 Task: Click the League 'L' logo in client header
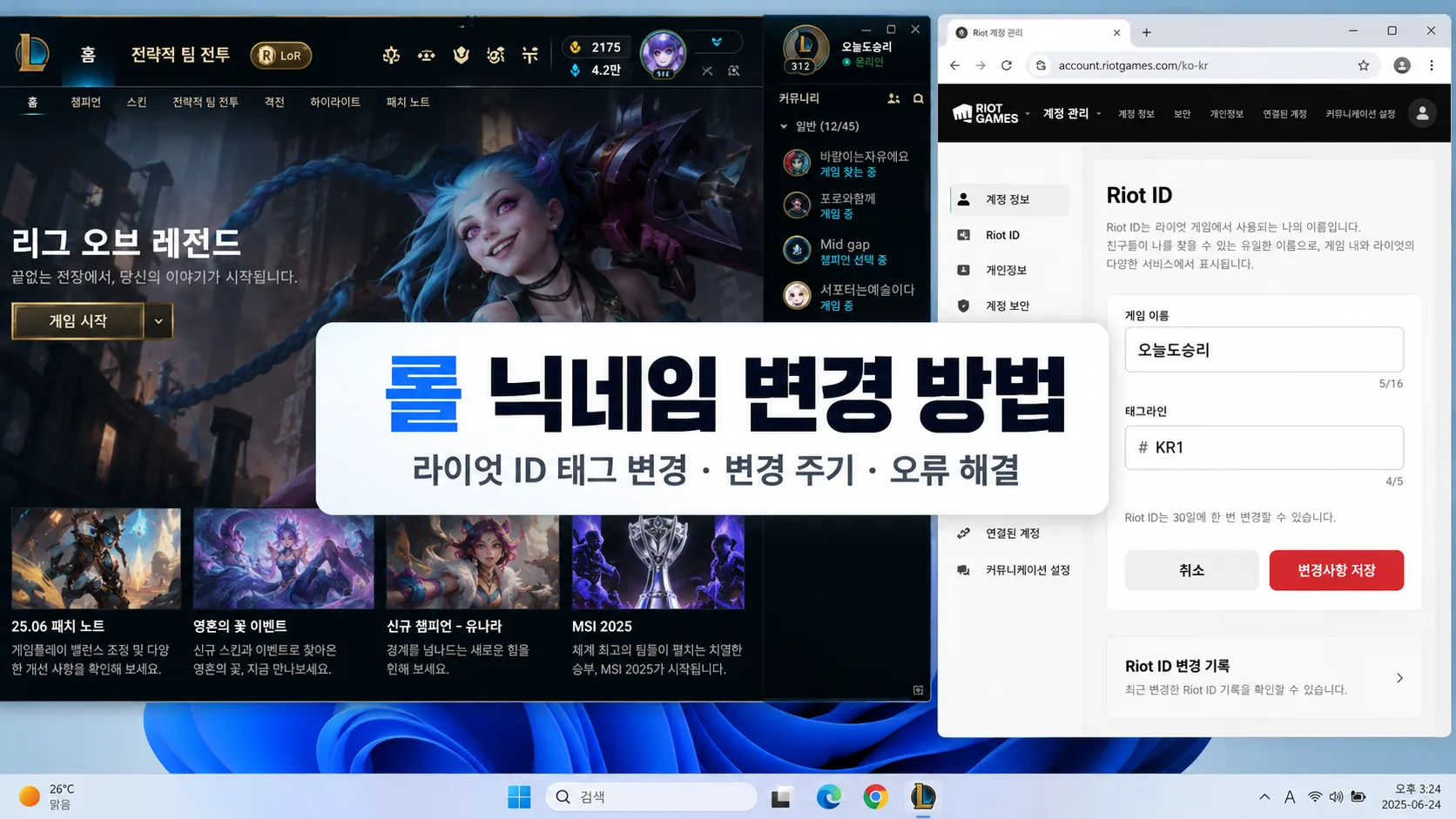pyautogui.click(x=32, y=54)
